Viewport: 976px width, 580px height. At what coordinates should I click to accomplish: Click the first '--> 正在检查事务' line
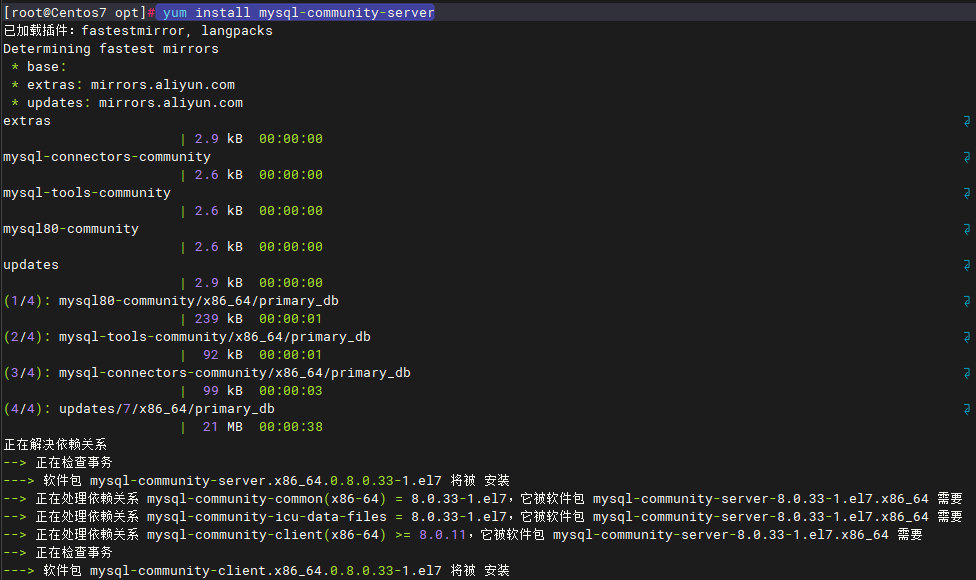point(58,463)
